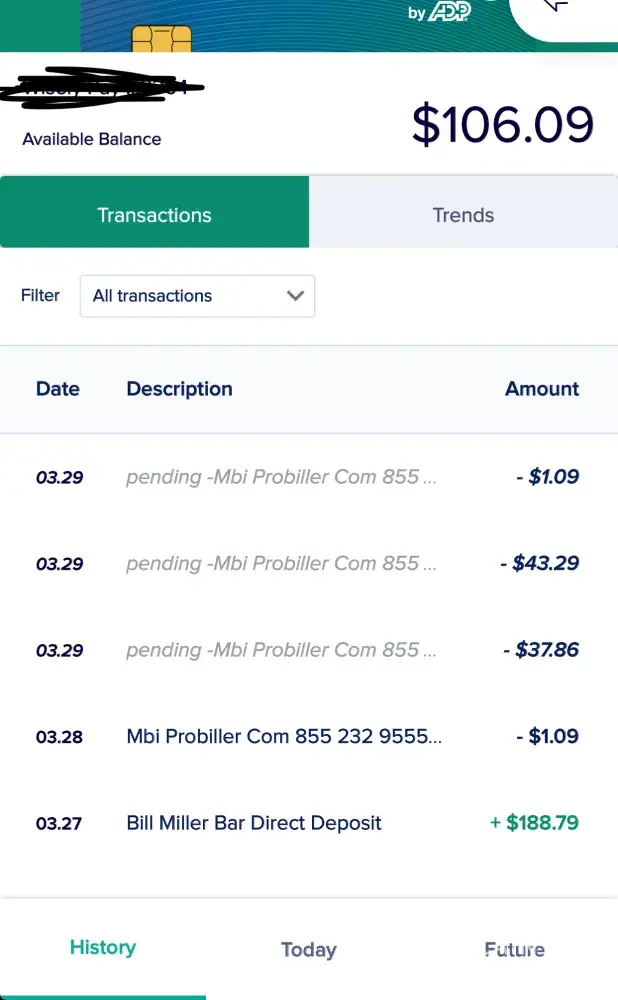Tap the gold card chip icon
Screen dimensions: 618x1000
(161, 38)
